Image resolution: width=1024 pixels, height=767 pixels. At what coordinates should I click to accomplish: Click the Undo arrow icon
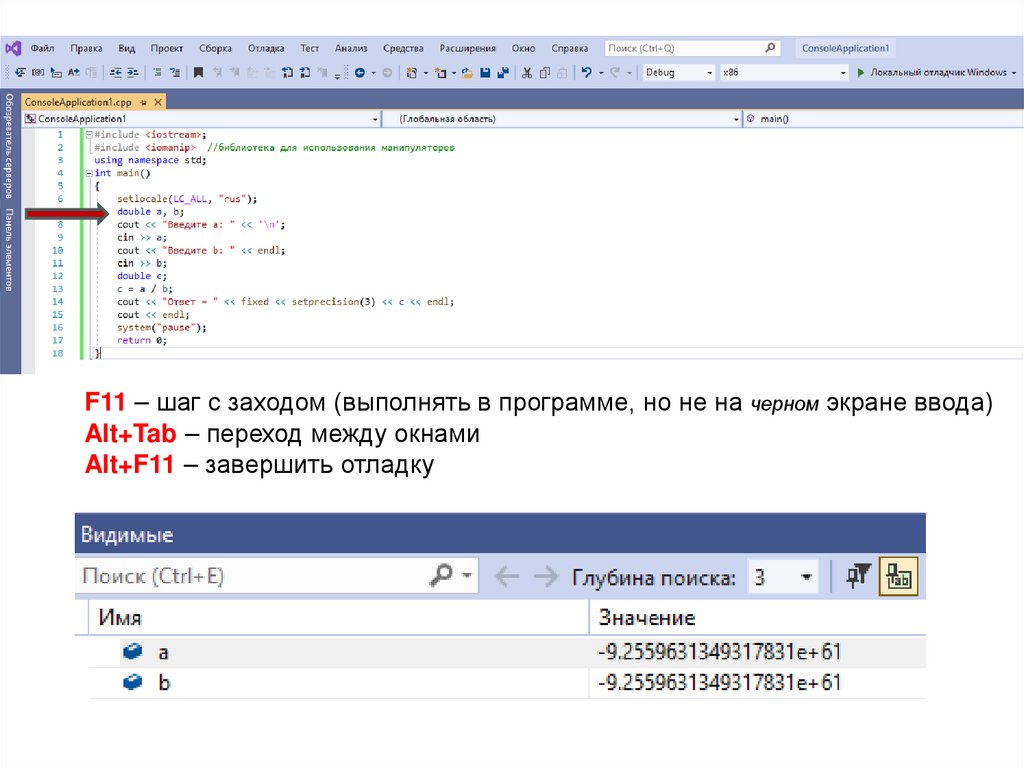click(x=587, y=73)
